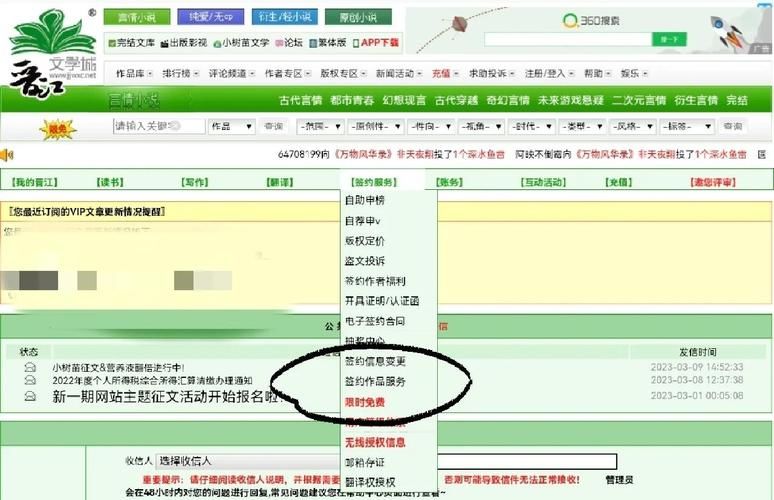
Task: Click the 纯爱/无CP button
Action: (211, 17)
